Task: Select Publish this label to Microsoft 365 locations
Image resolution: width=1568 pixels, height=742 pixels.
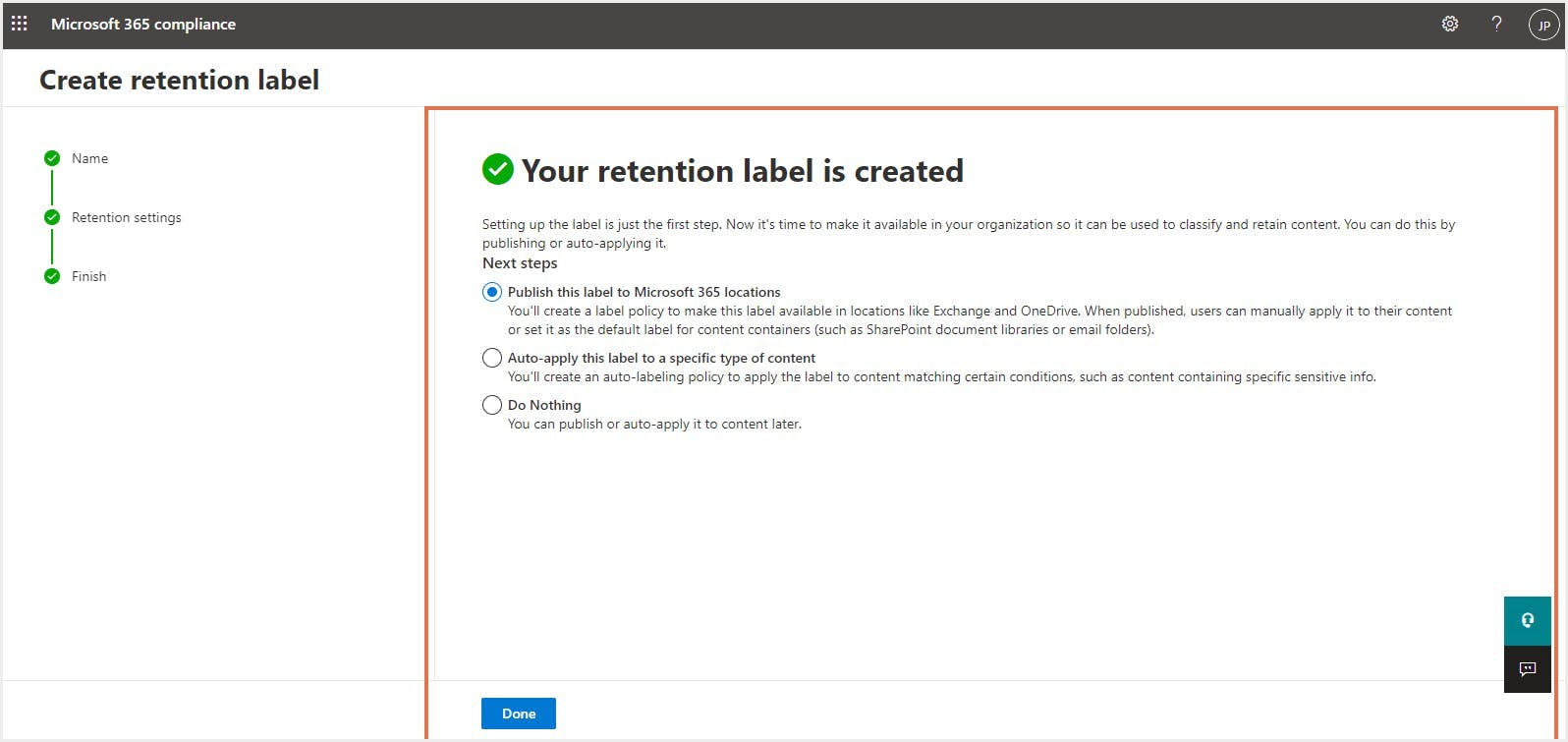Action: [492, 292]
